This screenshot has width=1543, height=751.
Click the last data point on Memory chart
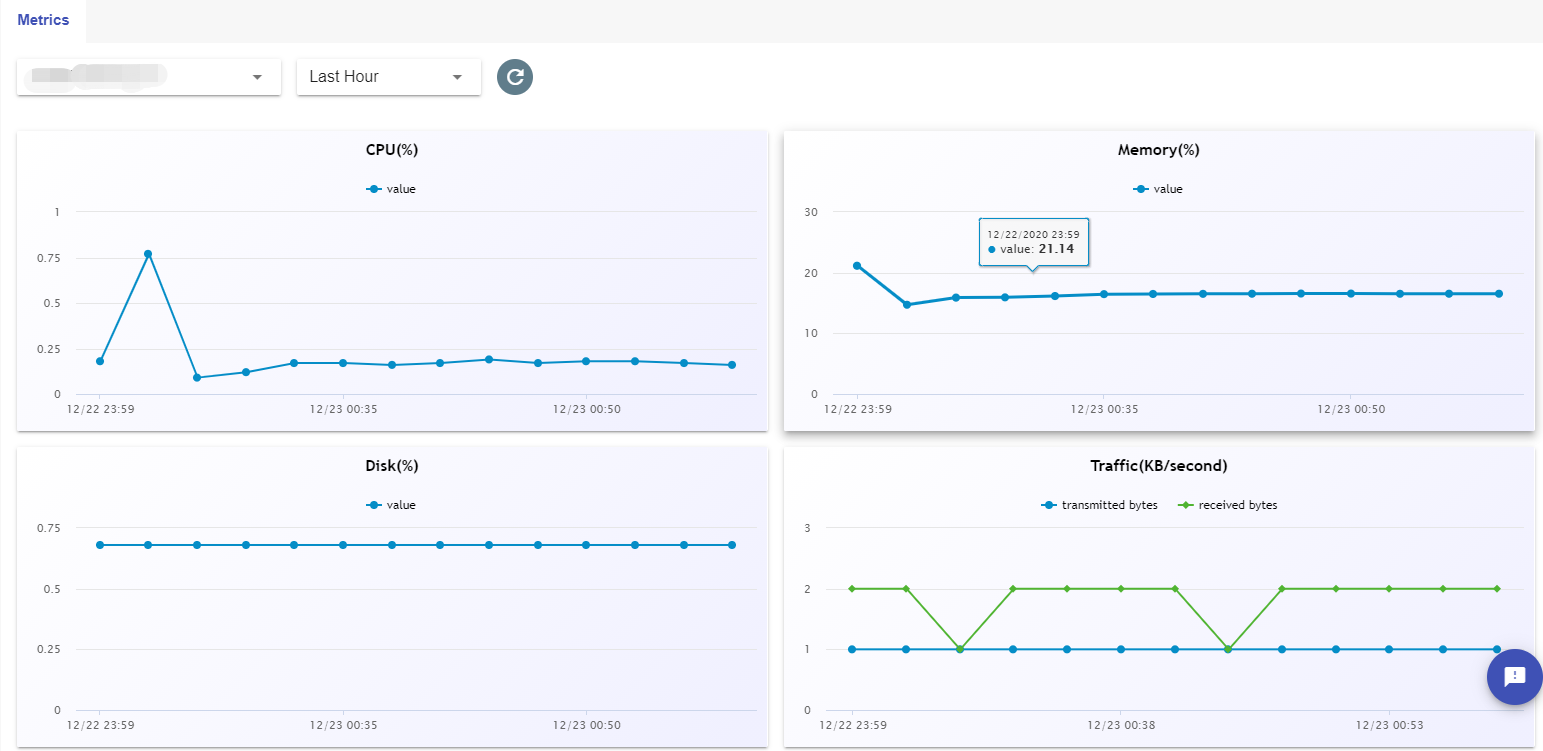(1499, 294)
